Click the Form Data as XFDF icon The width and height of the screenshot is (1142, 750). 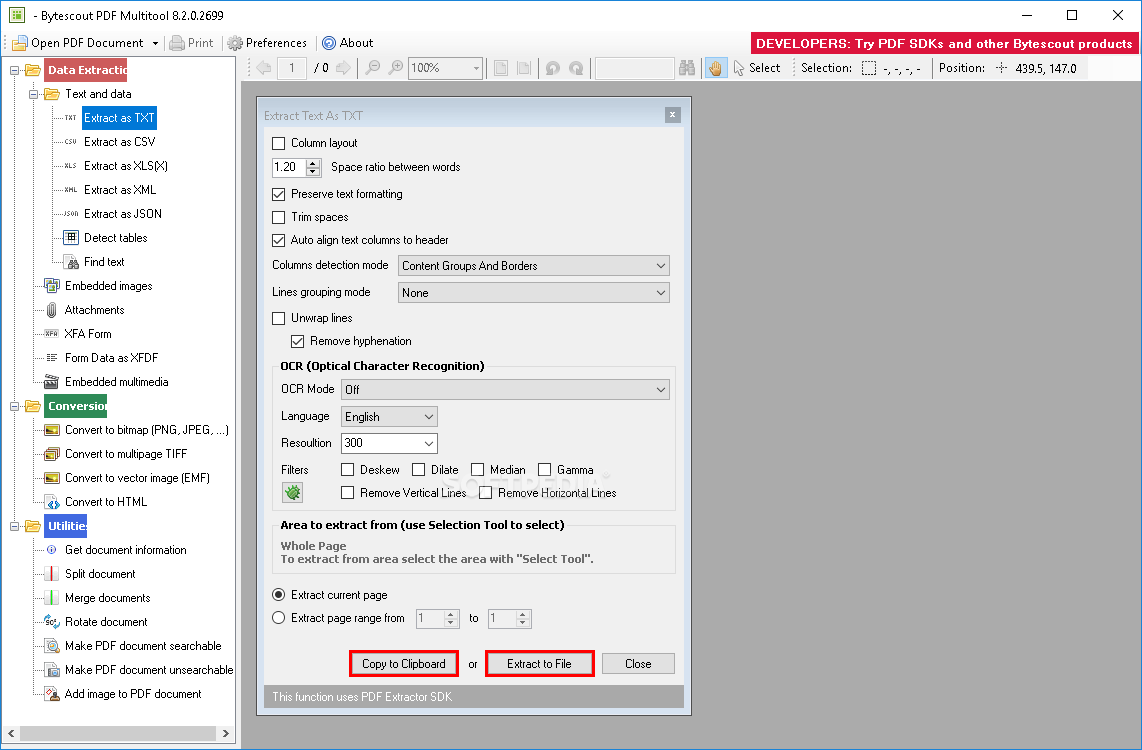tap(52, 358)
